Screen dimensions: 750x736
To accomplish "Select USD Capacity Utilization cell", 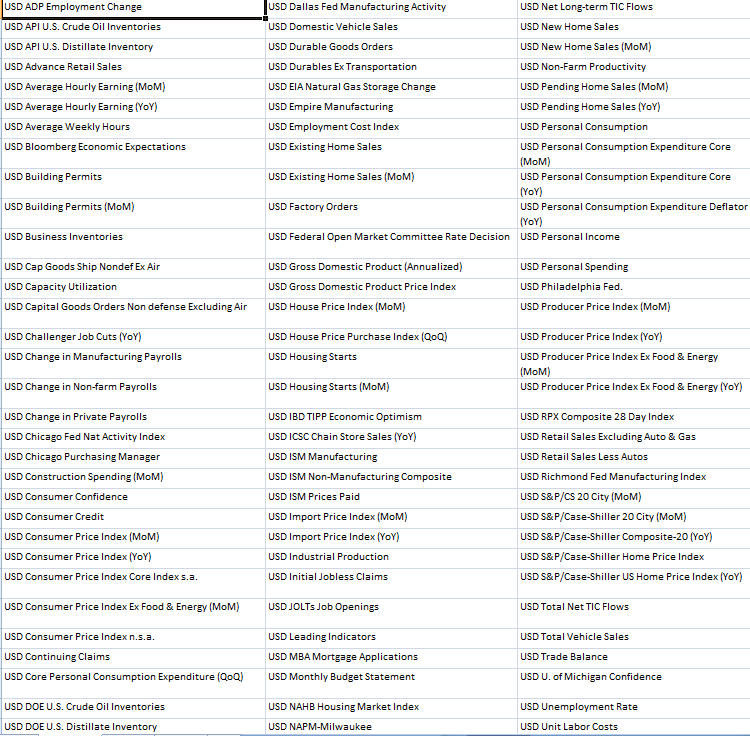I will 133,288.
